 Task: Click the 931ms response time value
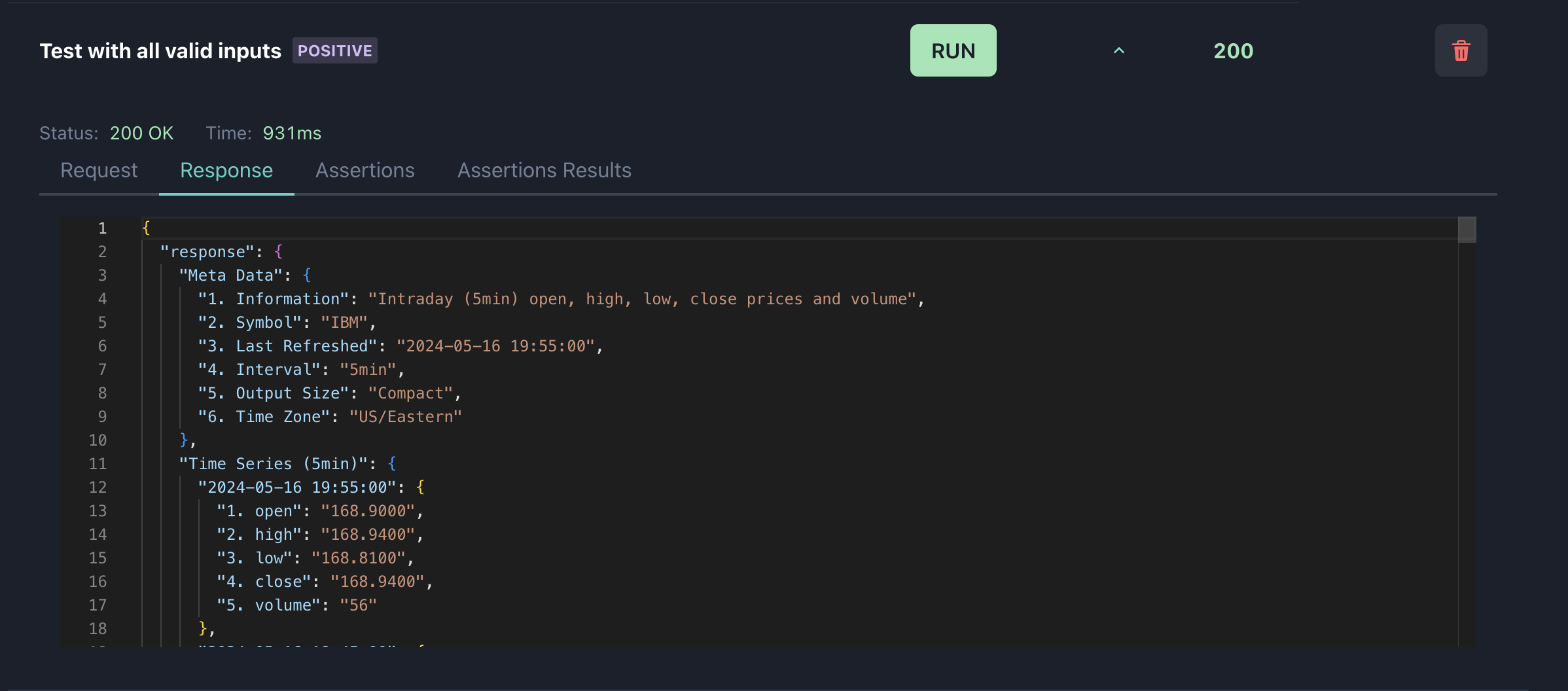[x=292, y=133]
